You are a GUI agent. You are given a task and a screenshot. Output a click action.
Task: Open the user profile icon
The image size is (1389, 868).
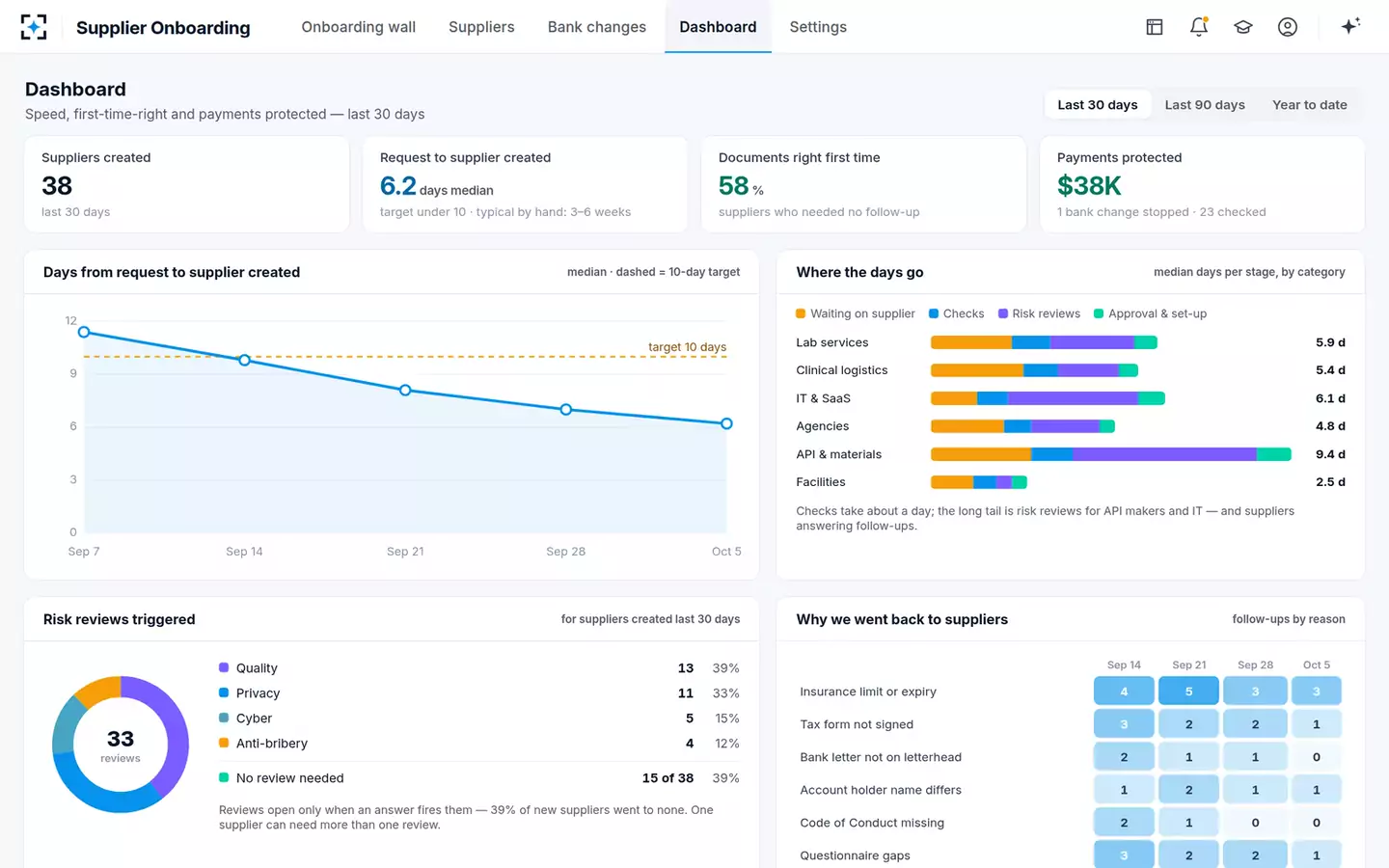click(x=1288, y=27)
